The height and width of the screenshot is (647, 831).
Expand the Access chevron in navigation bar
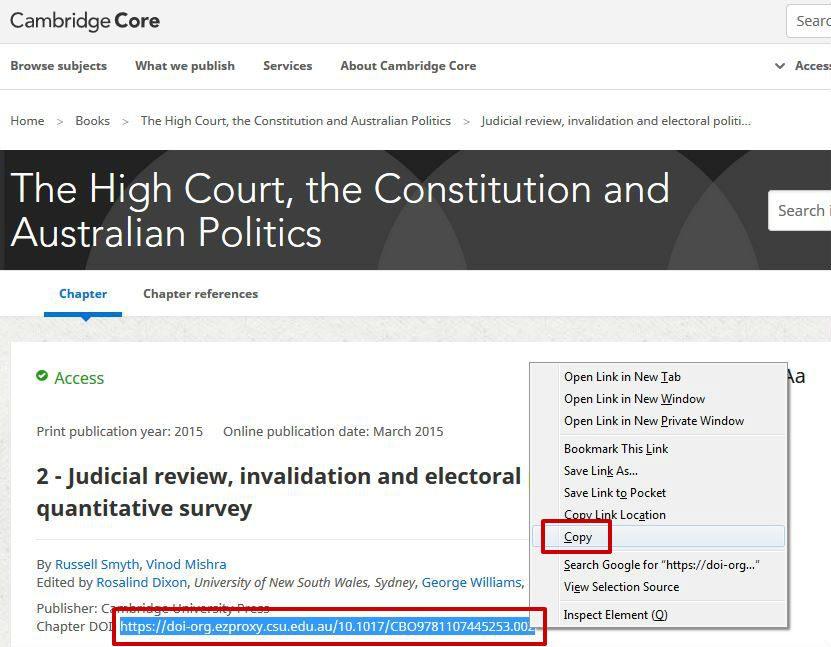click(780, 66)
